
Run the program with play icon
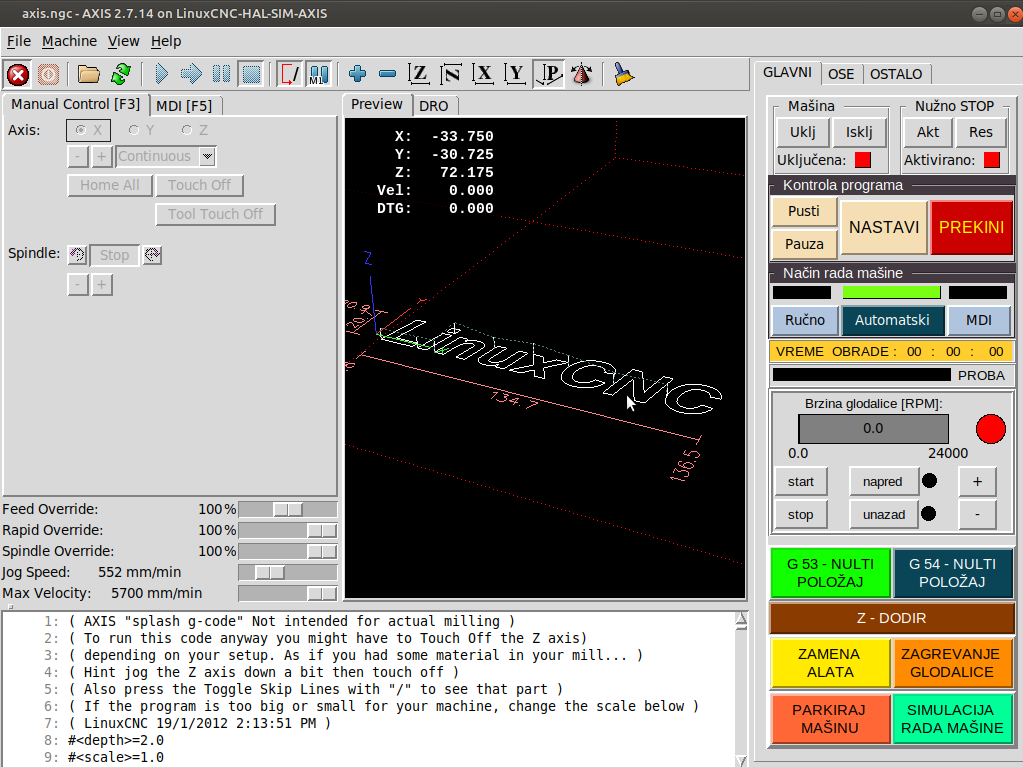pyautogui.click(x=162, y=74)
